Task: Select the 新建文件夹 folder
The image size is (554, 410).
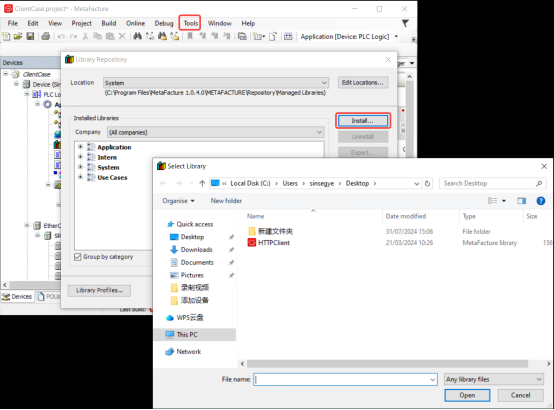Action: [275, 231]
